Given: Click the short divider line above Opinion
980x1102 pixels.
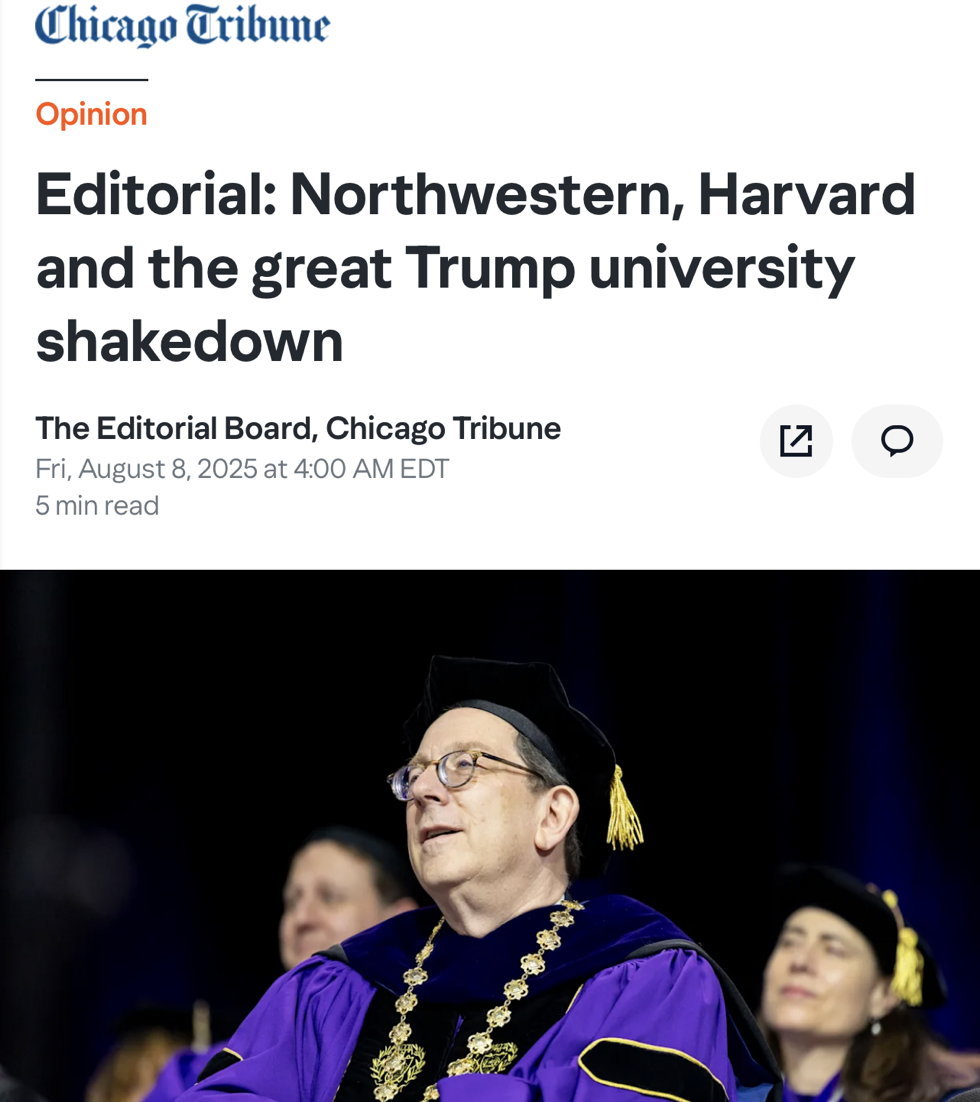Looking at the screenshot, I should pyautogui.click(x=91, y=79).
